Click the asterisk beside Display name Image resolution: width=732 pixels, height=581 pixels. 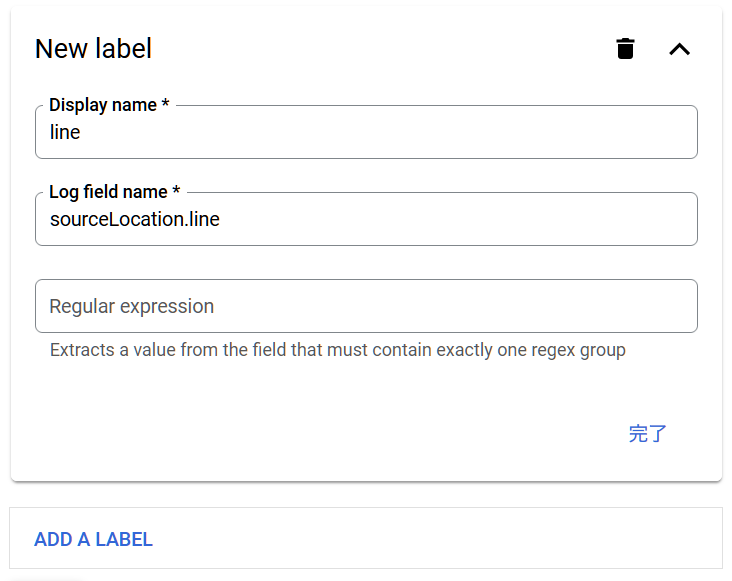[165, 105]
